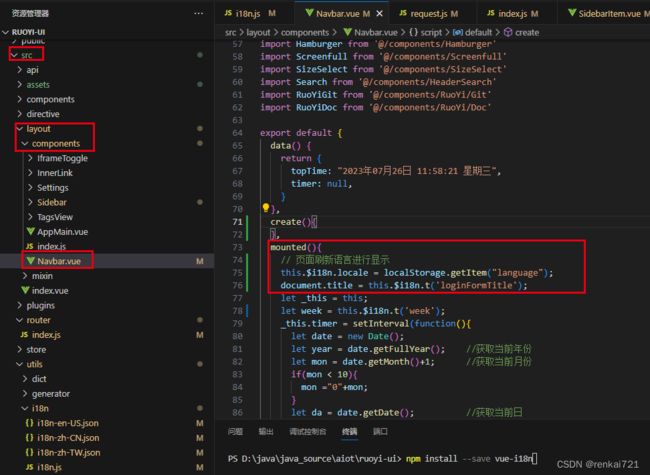
Task: Select the 终端 (Terminal) panel tab
Action: coord(349,431)
